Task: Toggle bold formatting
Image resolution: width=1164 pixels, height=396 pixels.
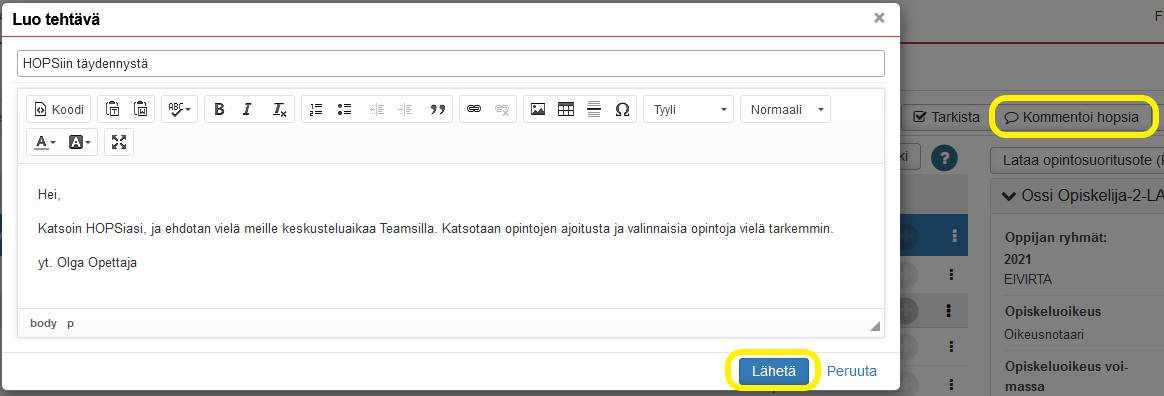Action: (x=219, y=109)
